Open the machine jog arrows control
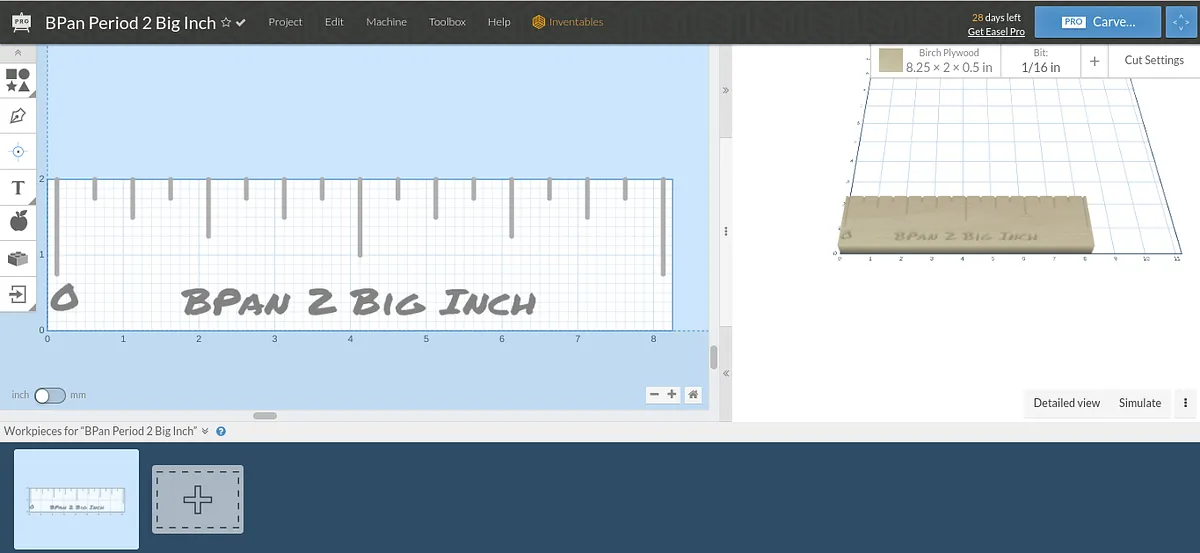 pos(1182,22)
